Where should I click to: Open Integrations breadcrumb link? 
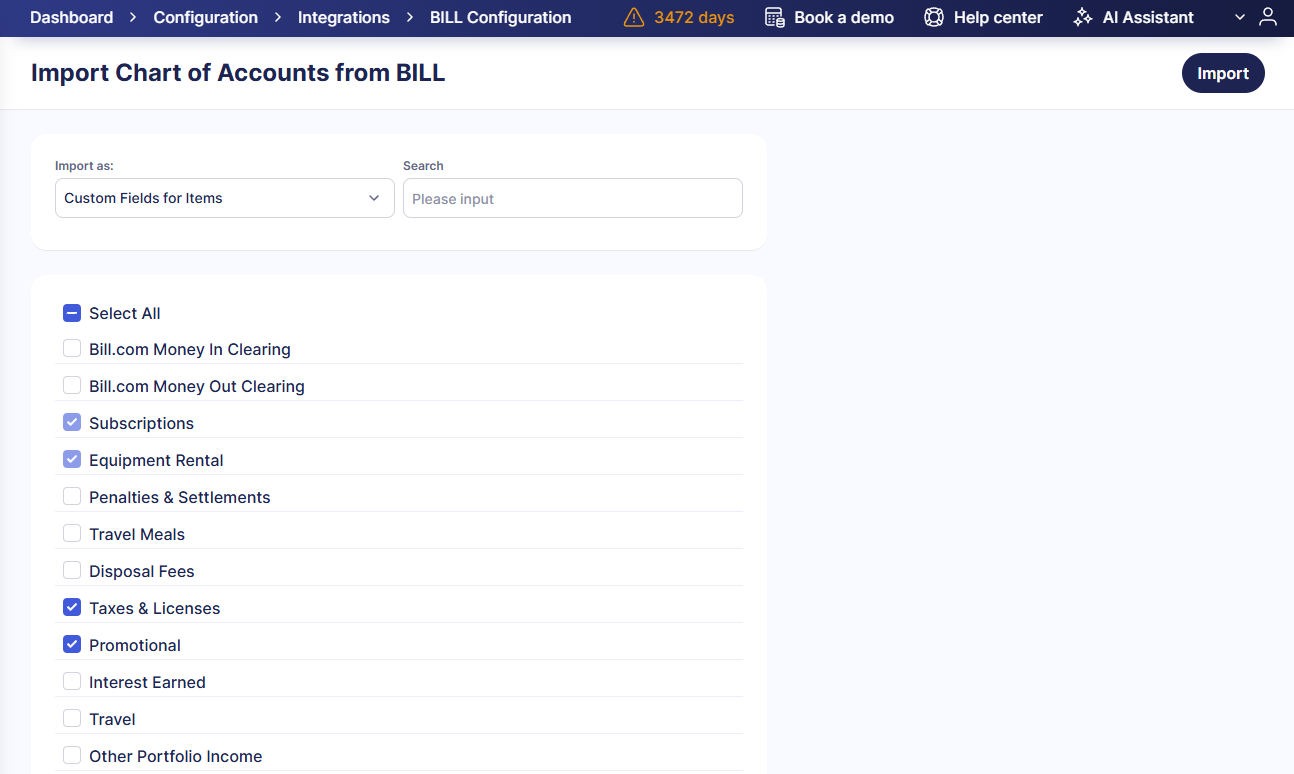coord(343,18)
